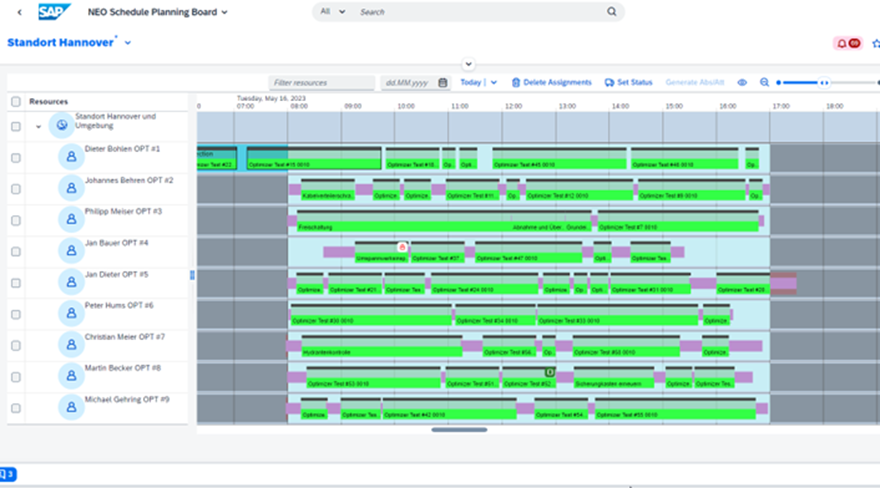Viewport: 880px width, 488px height.
Task: Click the lock icon on Jan Bauer's assignment
Action: (x=402, y=247)
